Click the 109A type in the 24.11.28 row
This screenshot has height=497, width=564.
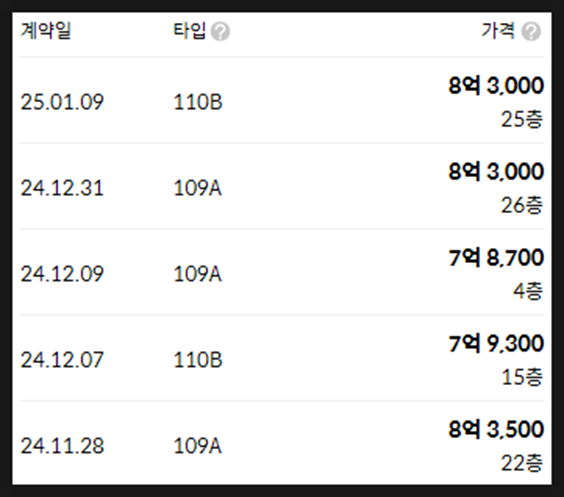tap(198, 446)
